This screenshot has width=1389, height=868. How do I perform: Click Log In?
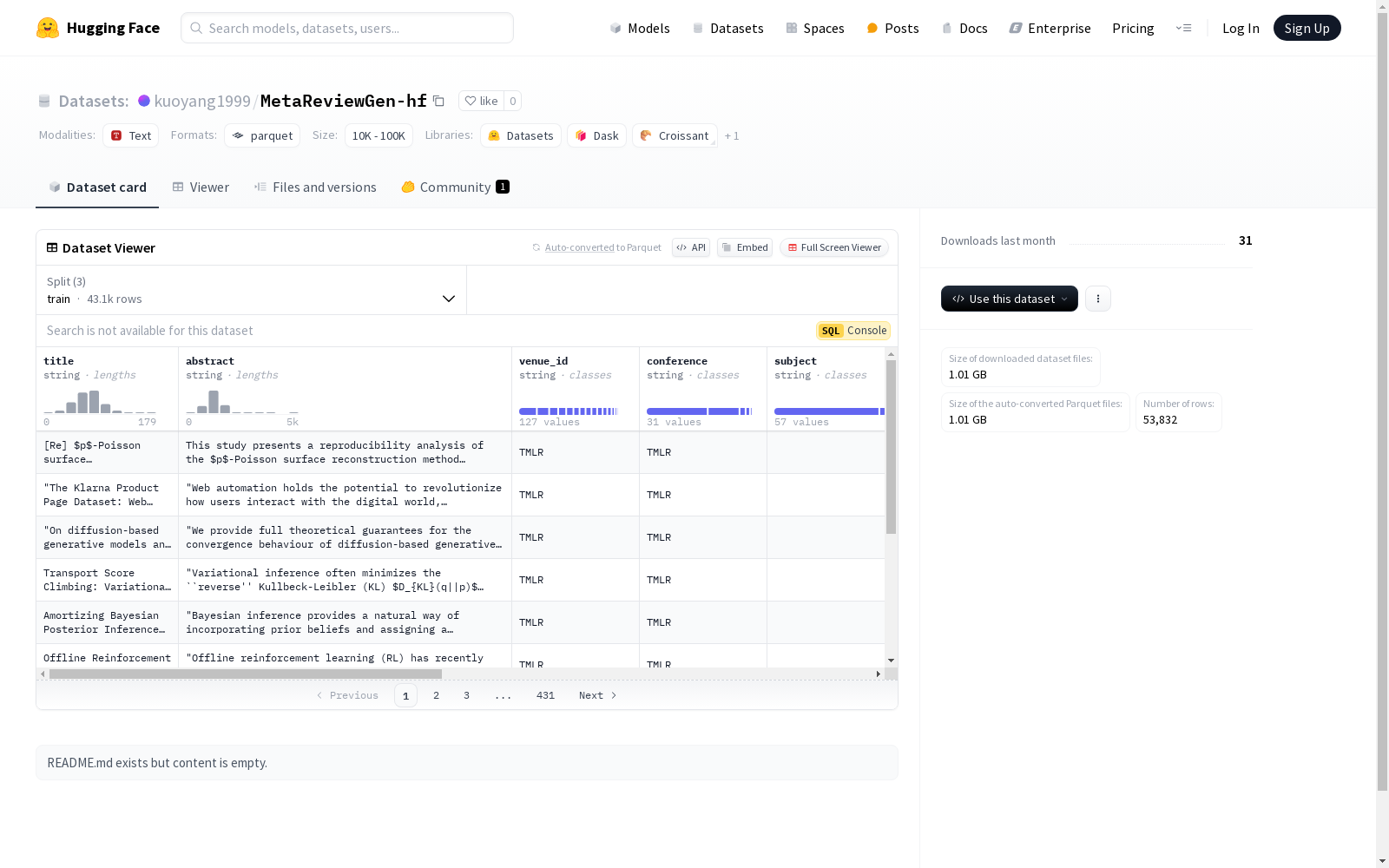1241,28
